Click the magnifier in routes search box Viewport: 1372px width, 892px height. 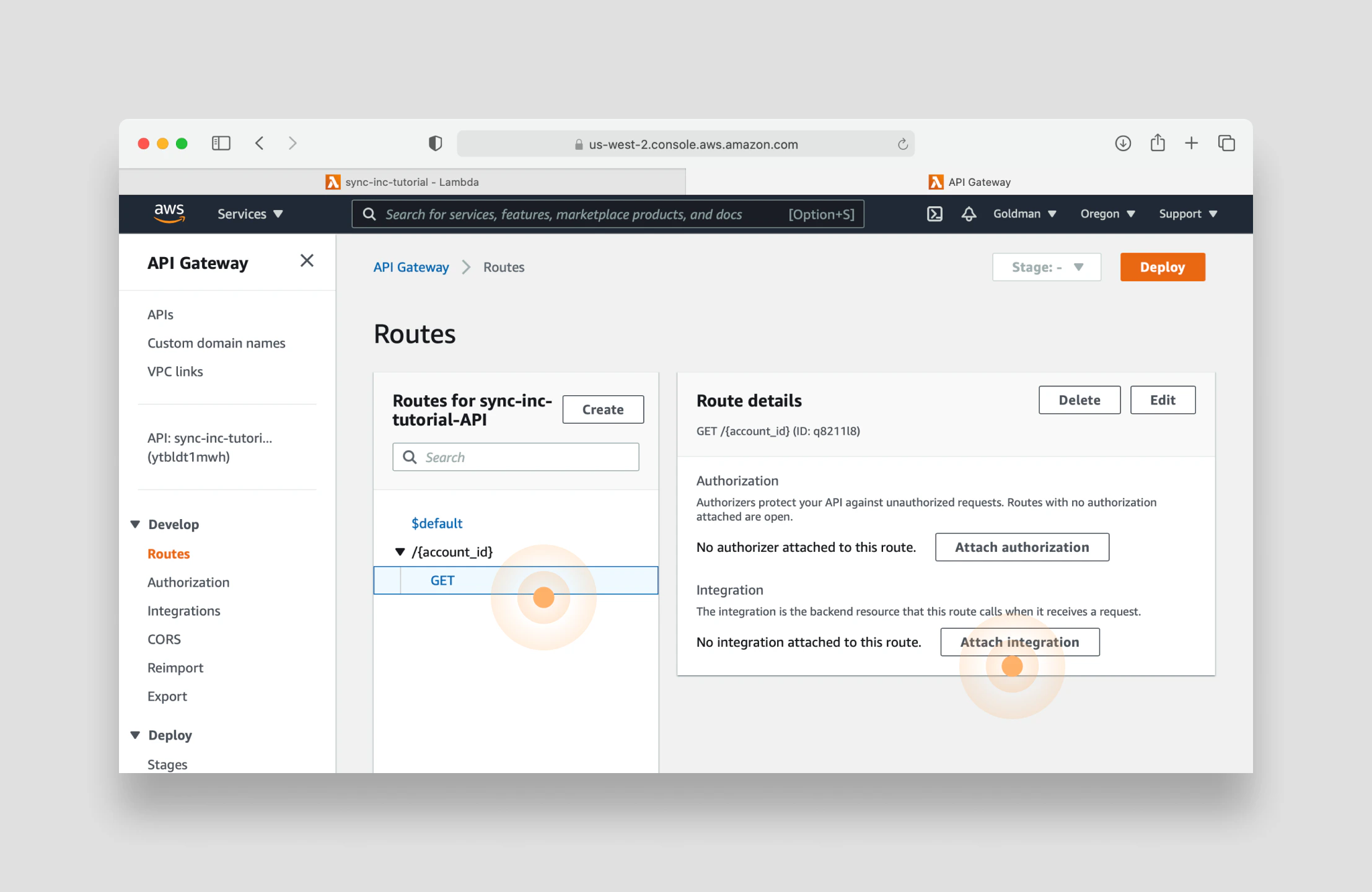coord(410,457)
